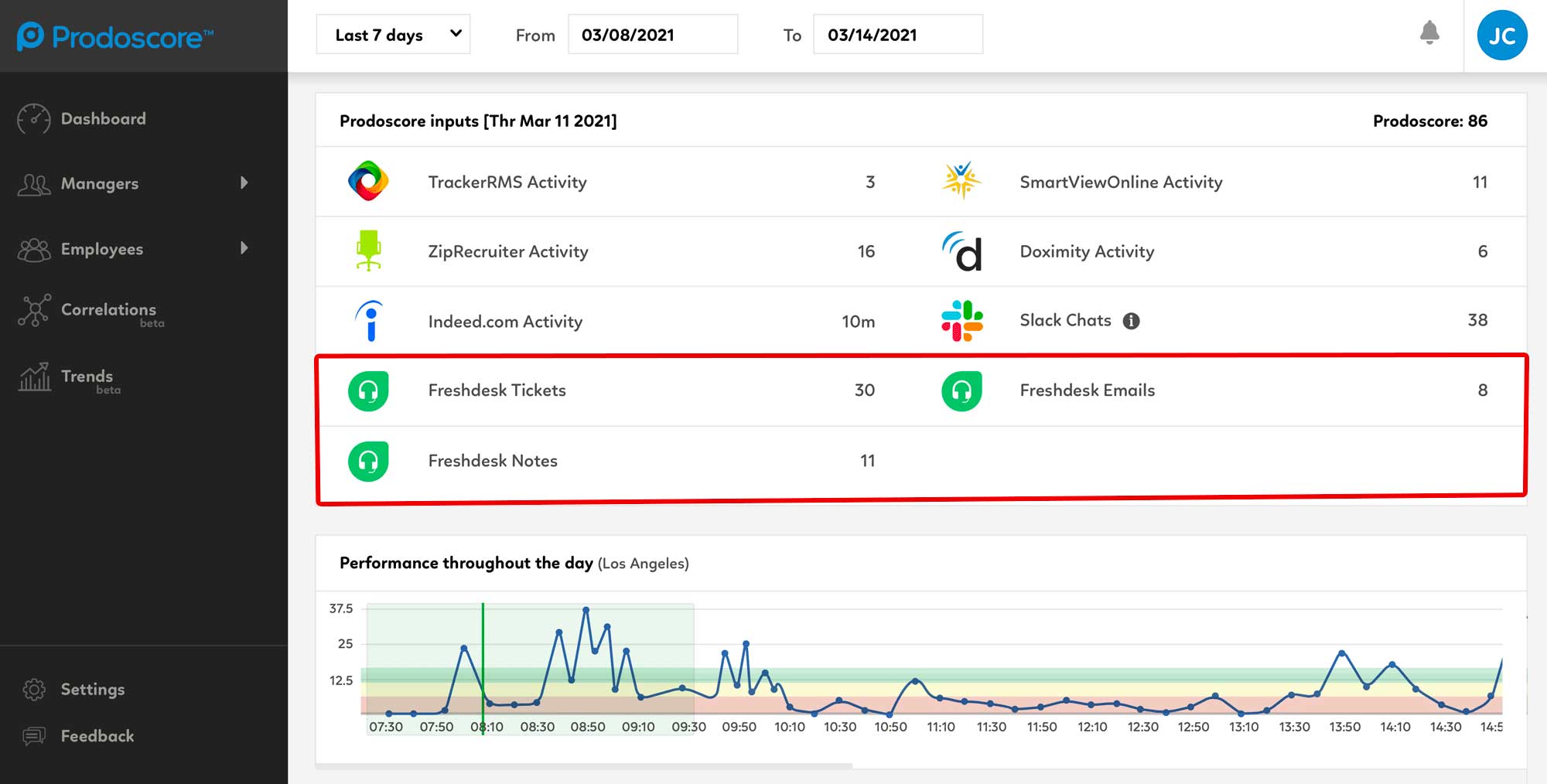
Task: Click the Doximity logo icon
Action: pos(961,251)
